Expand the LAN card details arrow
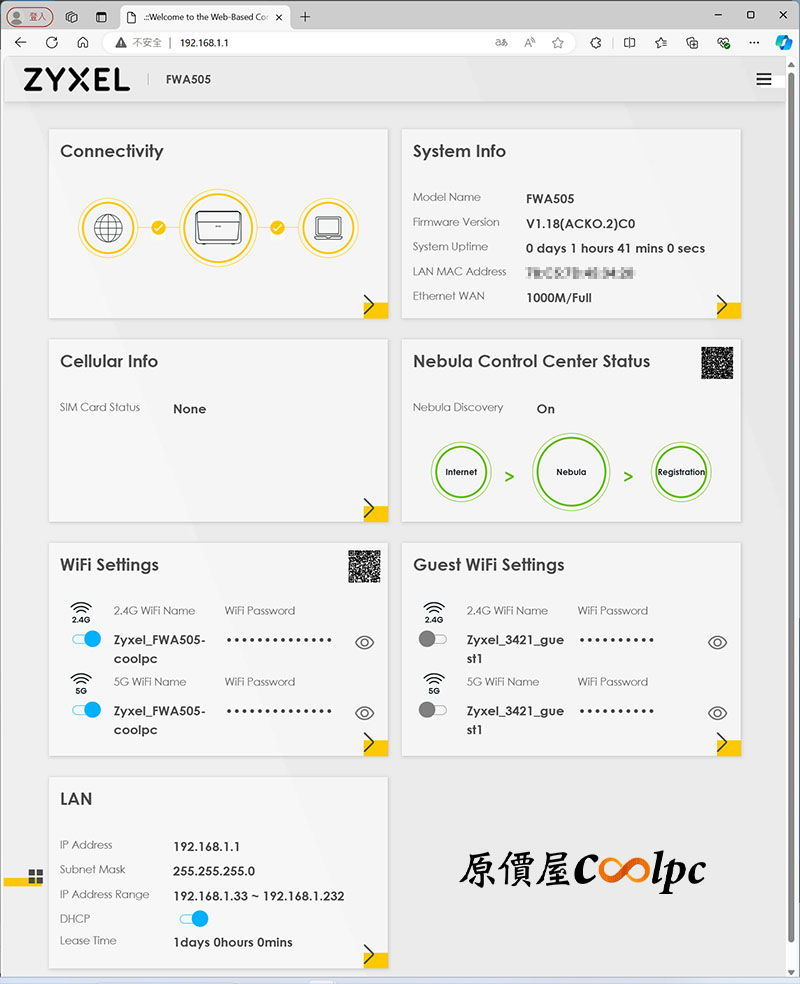 coord(375,956)
